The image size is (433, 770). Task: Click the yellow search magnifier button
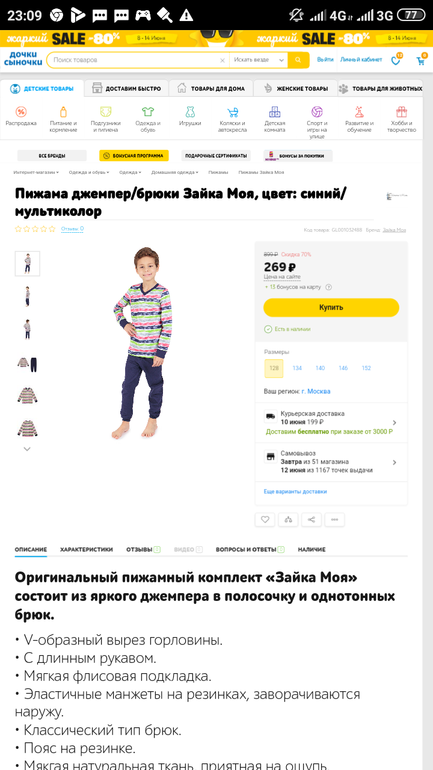[298, 60]
